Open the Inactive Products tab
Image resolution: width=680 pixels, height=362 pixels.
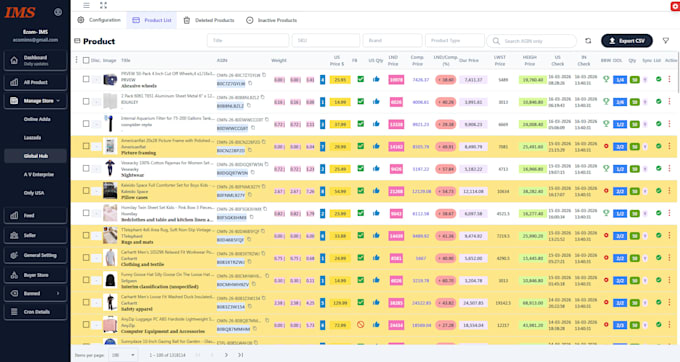(x=271, y=20)
